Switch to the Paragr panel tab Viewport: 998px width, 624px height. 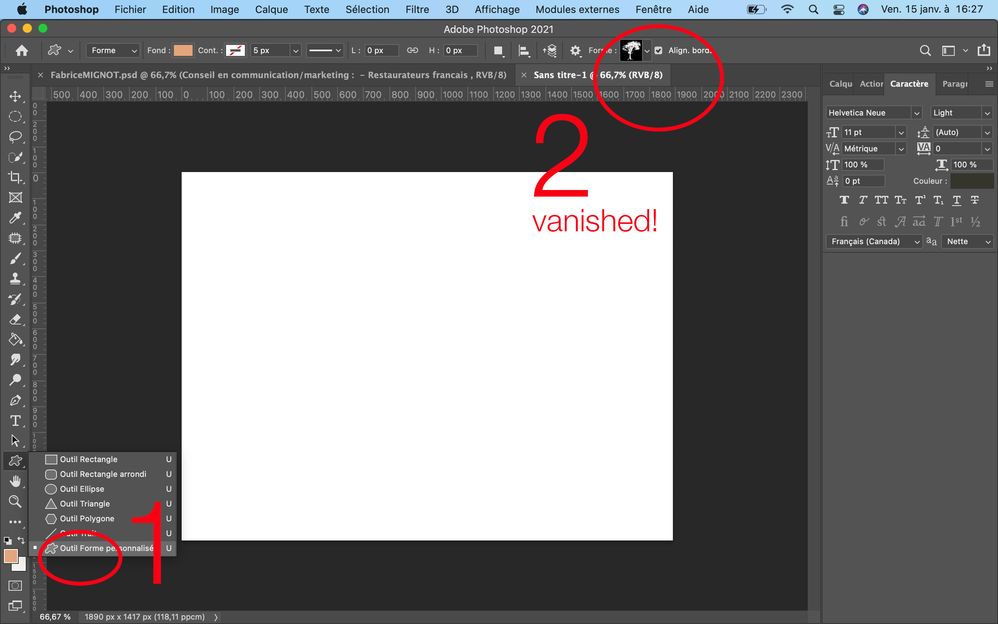pyautogui.click(x=955, y=84)
